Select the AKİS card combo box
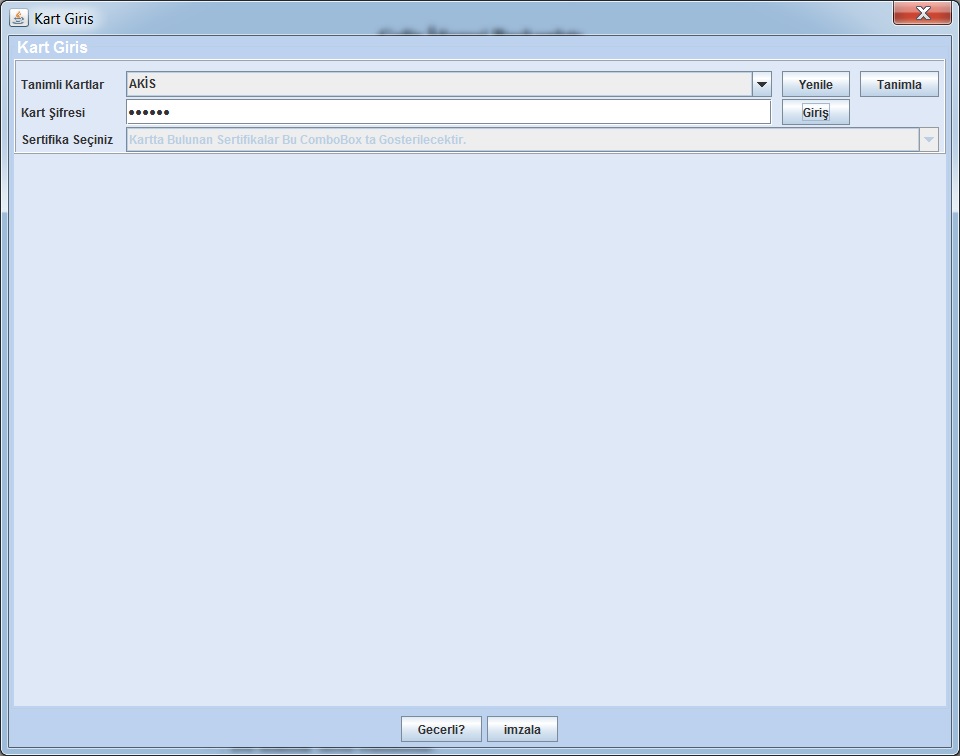This screenshot has width=960, height=756. [x=439, y=85]
